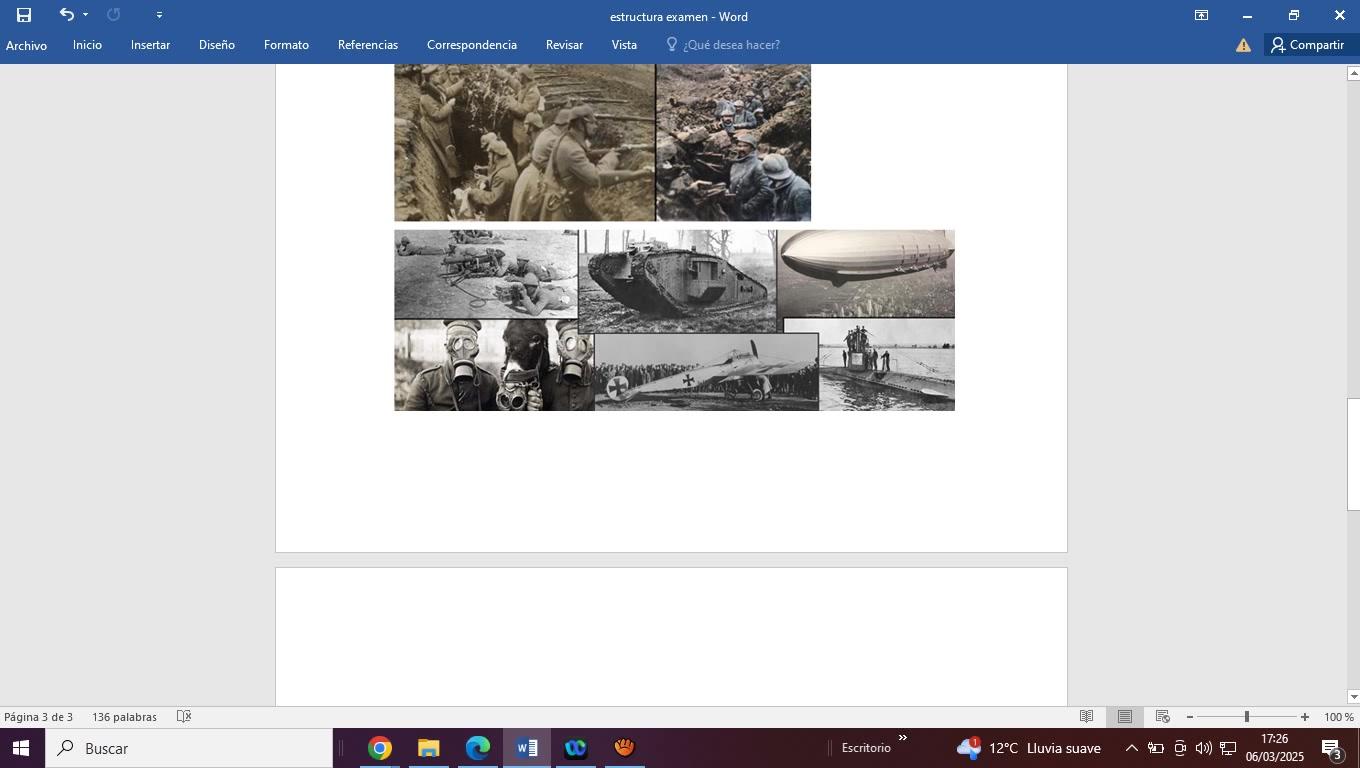Viewport: 1360px width, 768px height.
Task: Switch to Print Layout view
Action: pyautogui.click(x=1125, y=717)
